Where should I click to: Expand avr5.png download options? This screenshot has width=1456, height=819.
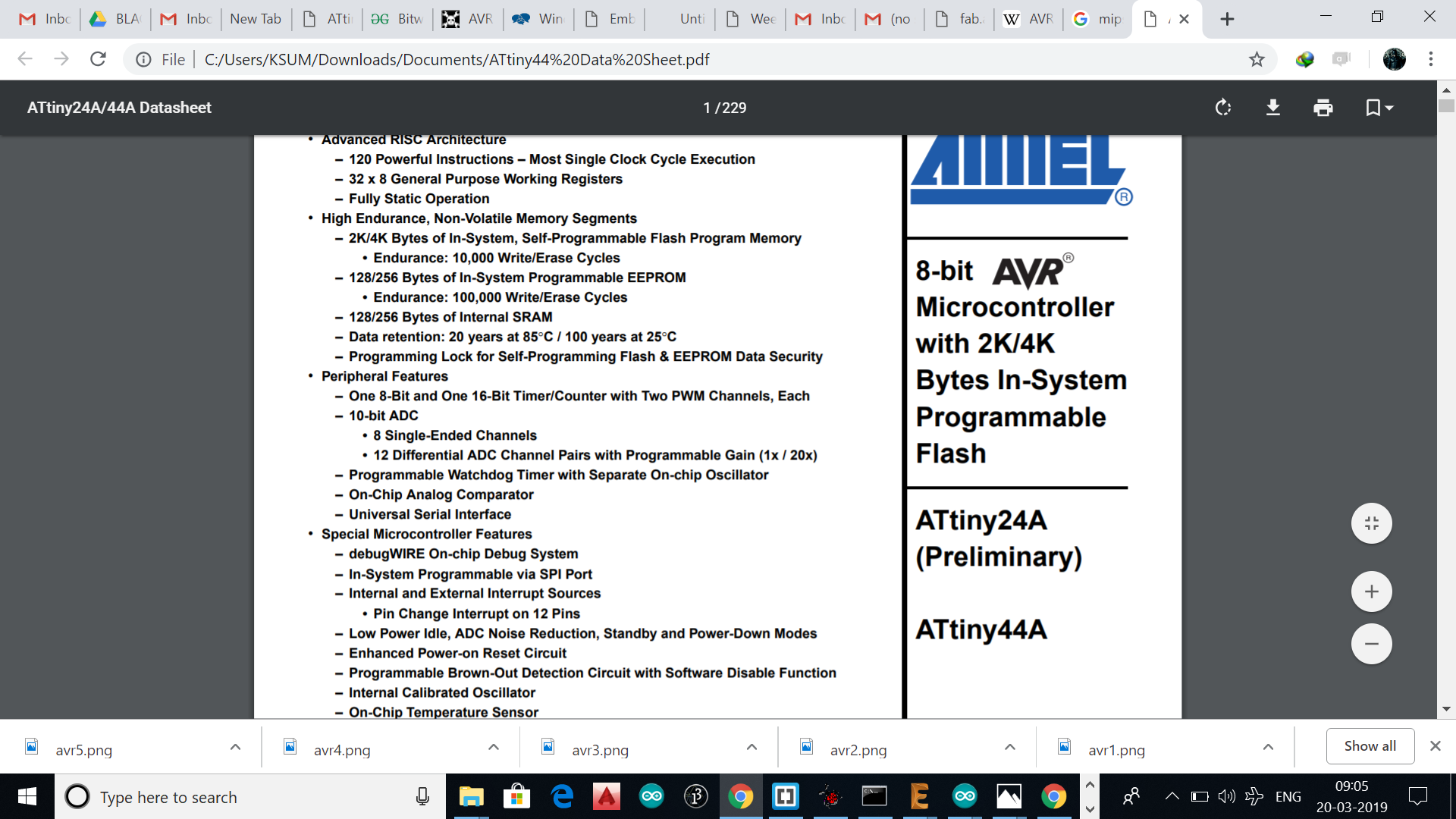coord(235,747)
